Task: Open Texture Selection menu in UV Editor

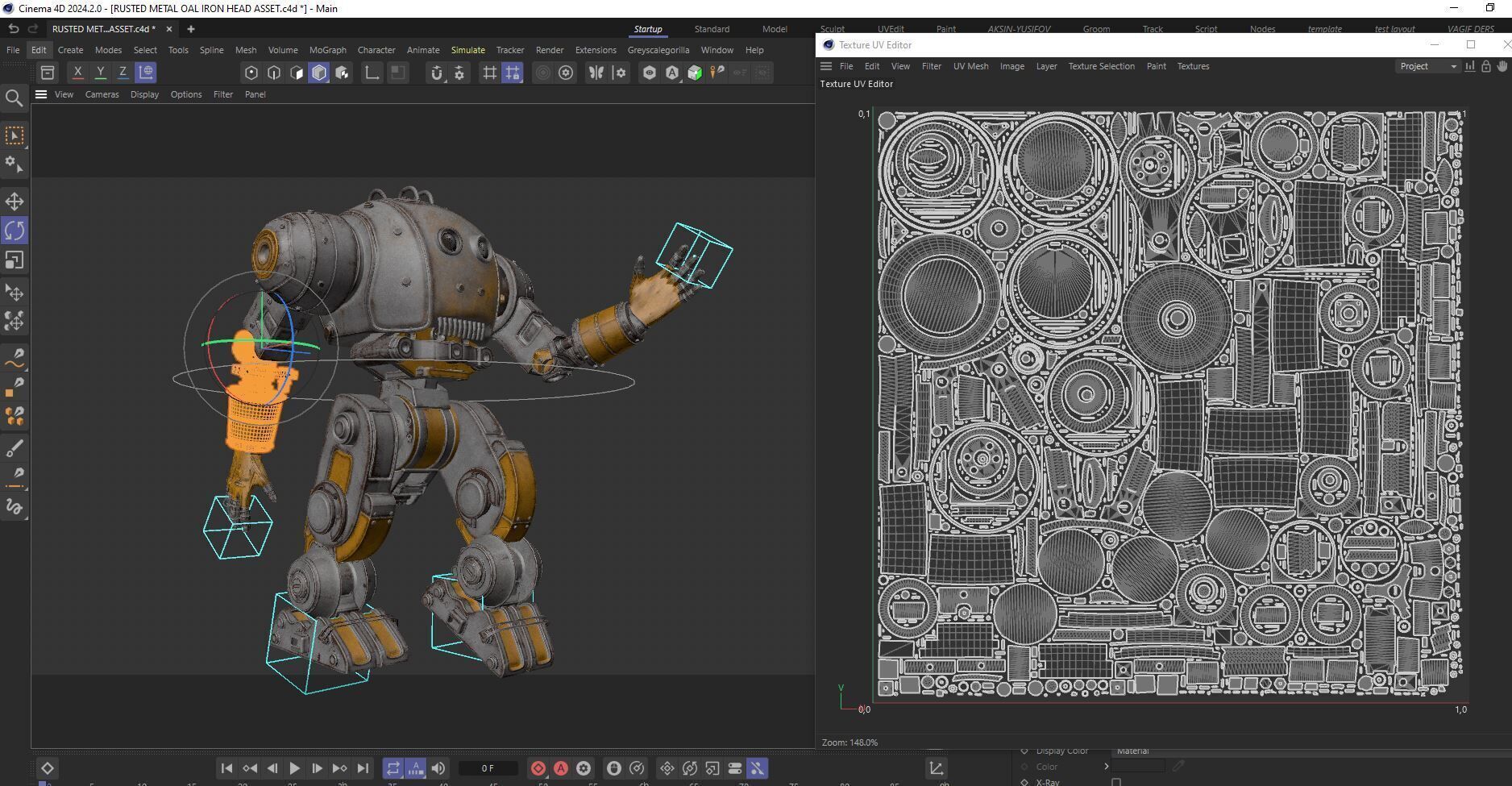Action: point(1101,66)
